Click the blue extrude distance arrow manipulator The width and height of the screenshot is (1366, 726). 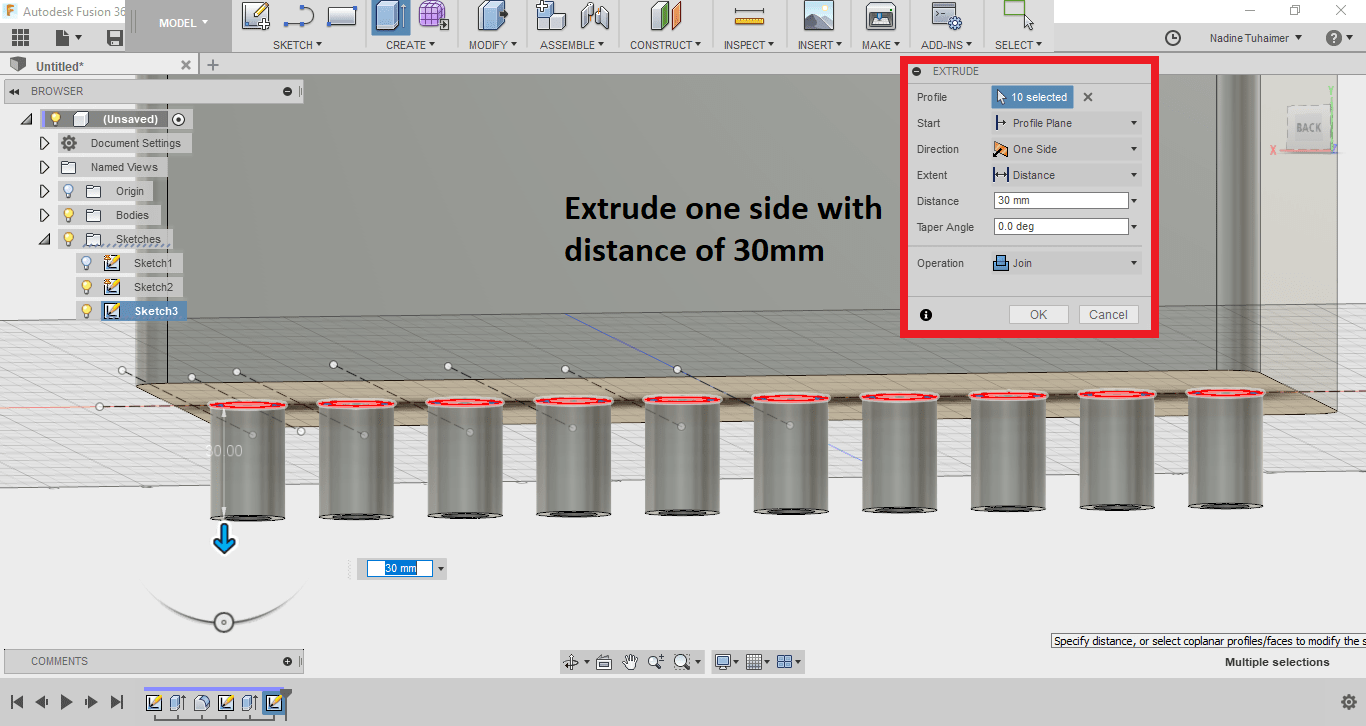(224, 540)
